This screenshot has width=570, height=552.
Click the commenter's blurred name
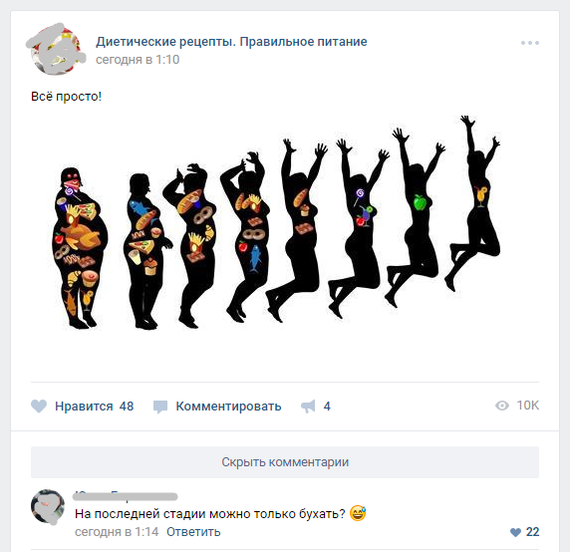click(125, 496)
